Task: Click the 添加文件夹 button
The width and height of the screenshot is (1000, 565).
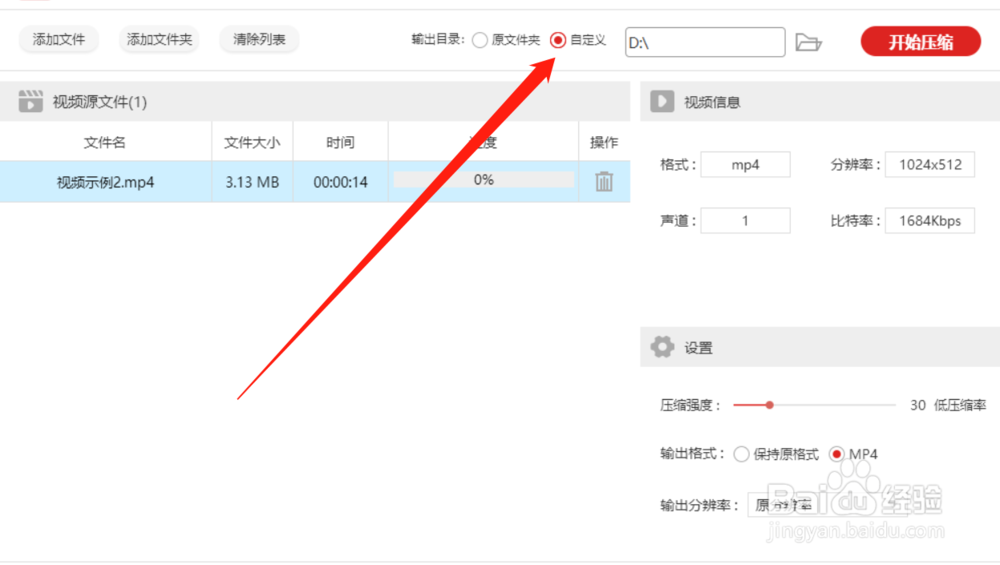Action: [159, 40]
